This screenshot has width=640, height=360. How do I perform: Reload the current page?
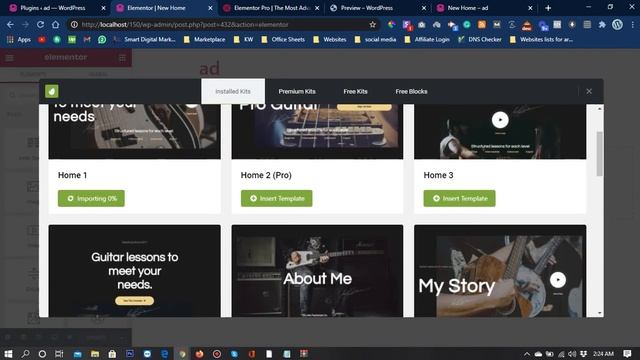coord(40,24)
